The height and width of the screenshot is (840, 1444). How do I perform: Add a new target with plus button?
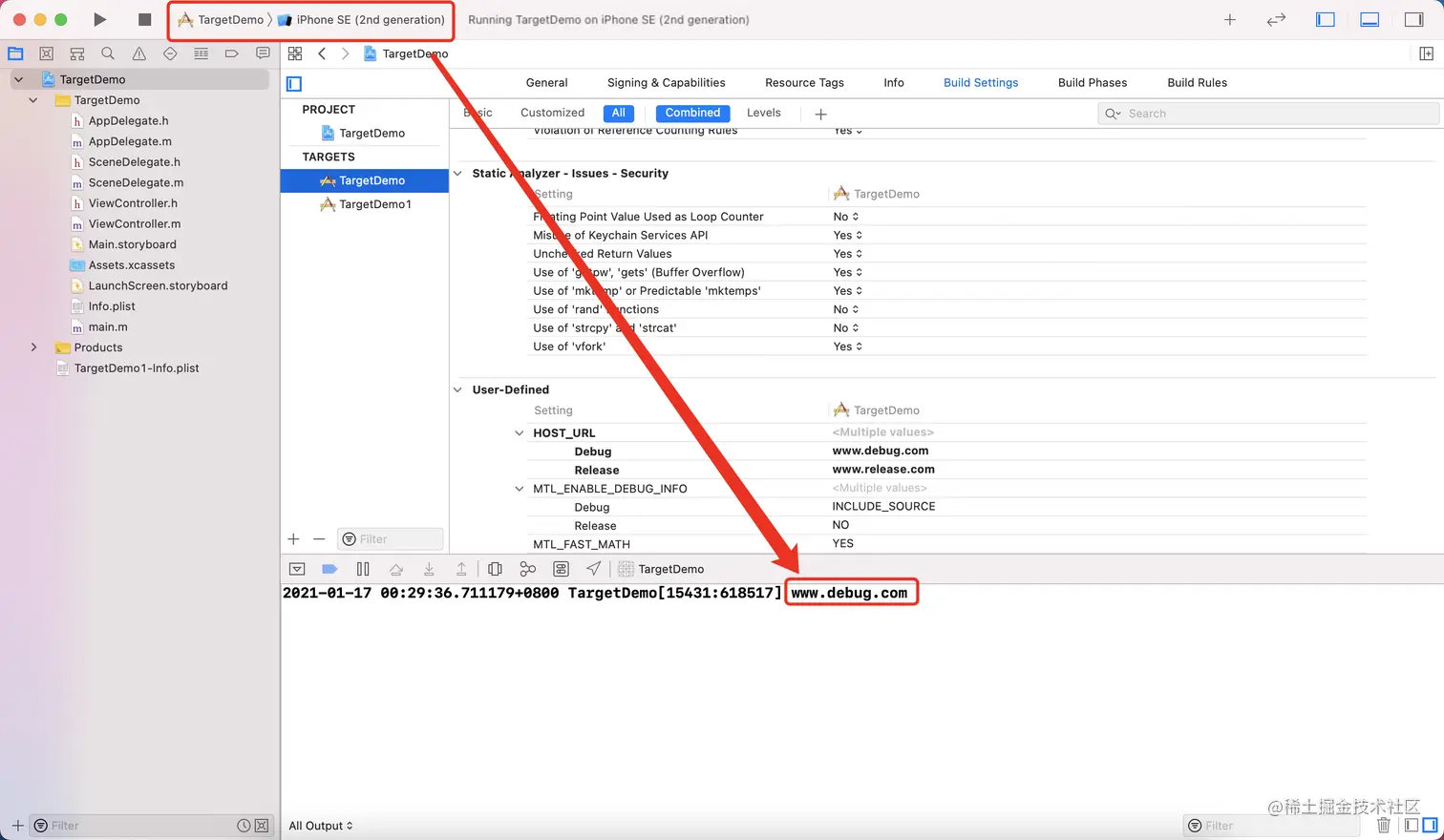tap(293, 539)
